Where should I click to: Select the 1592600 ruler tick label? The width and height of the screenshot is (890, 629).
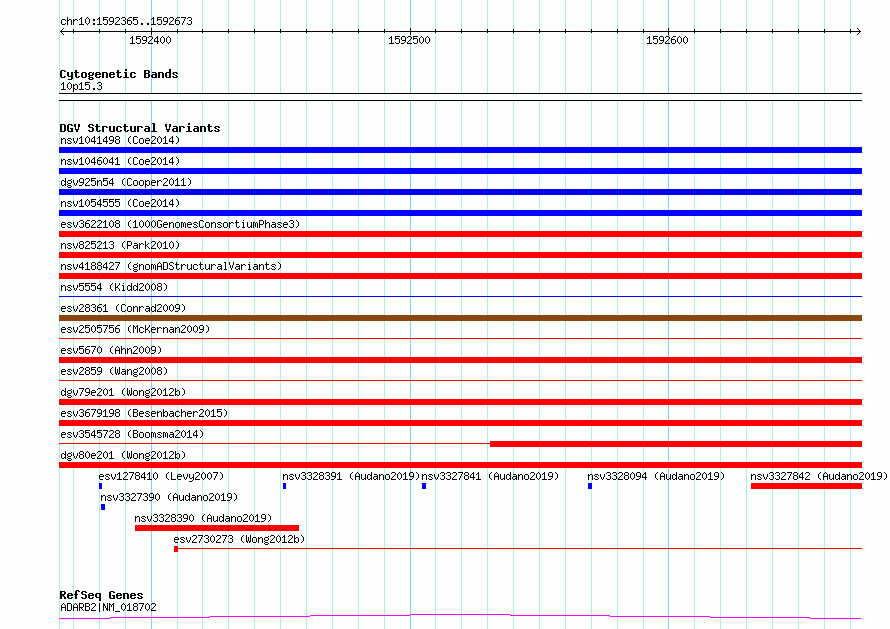click(668, 40)
